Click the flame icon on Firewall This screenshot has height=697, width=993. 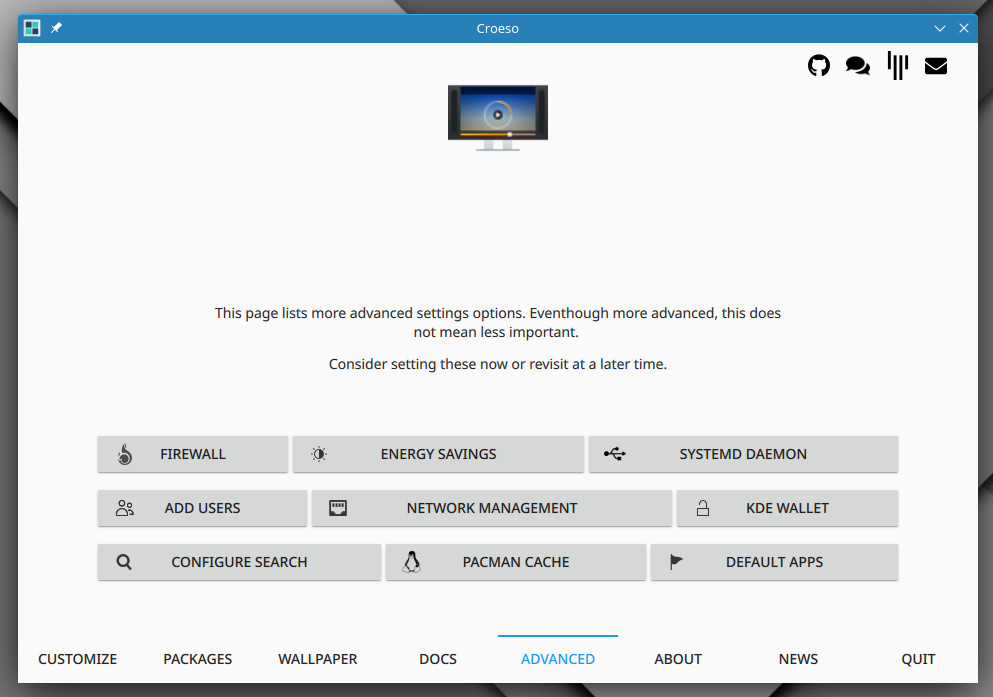pyautogui.click(x=125, y=454)
